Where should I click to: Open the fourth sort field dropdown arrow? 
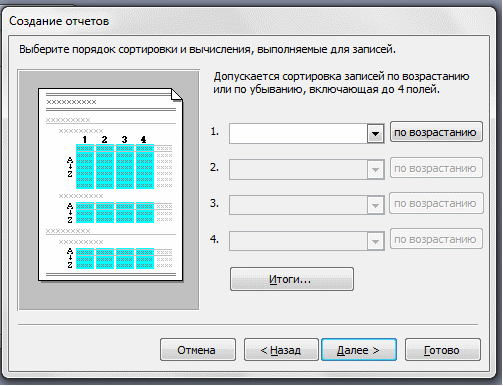click(375, 241)
